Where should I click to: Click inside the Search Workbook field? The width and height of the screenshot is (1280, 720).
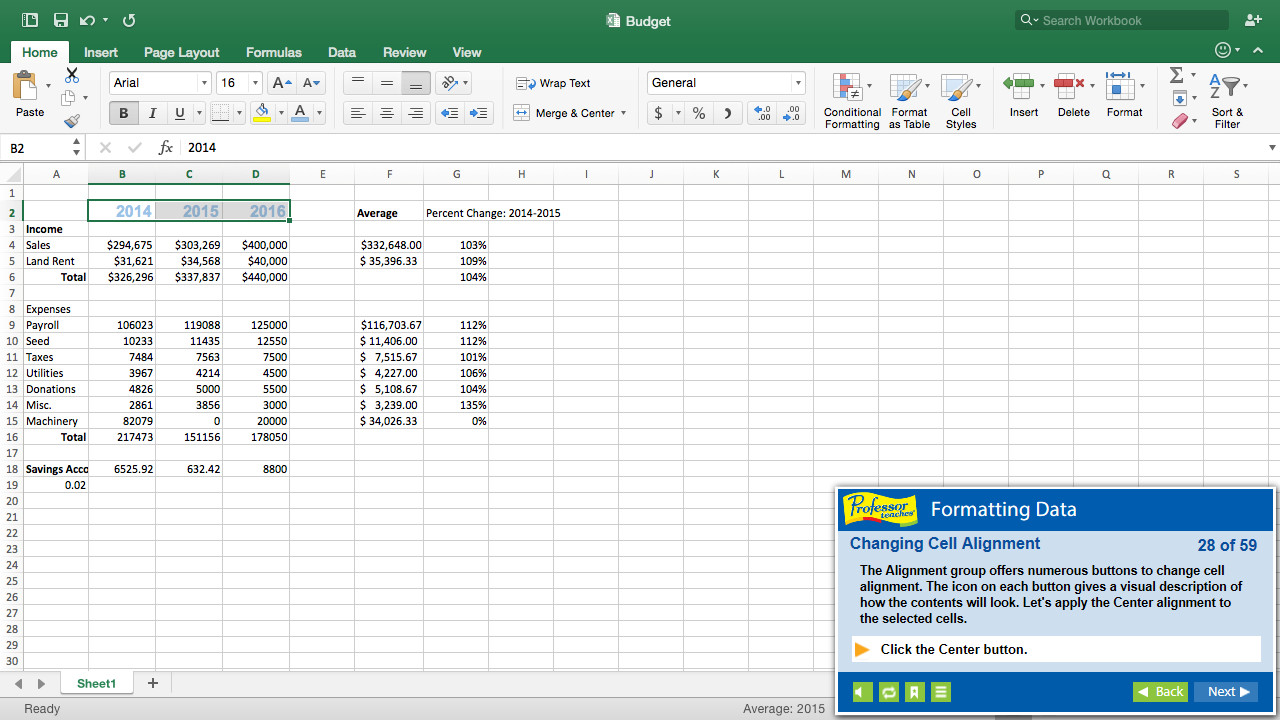[x=1120, y=19]
